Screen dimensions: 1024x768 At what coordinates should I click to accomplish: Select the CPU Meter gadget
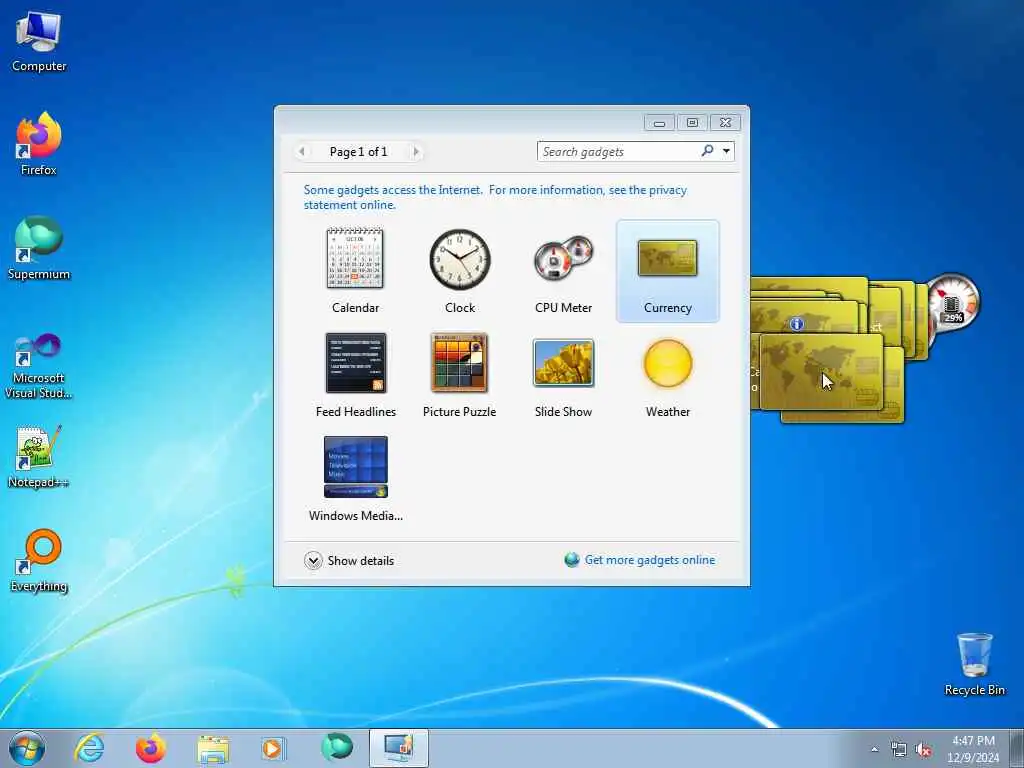[563, 270]
